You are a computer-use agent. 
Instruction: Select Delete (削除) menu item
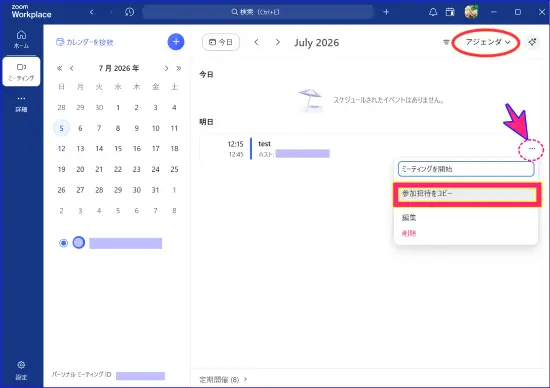click(409, 233)
